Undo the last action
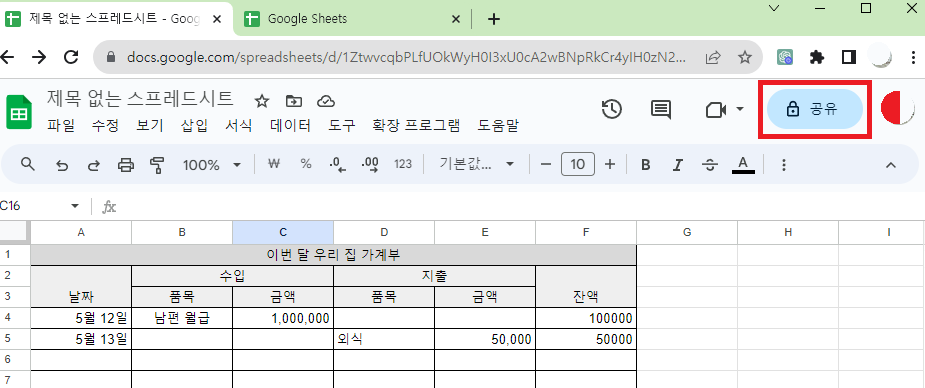Screen dimensions: 925x388 coord(61,165)
